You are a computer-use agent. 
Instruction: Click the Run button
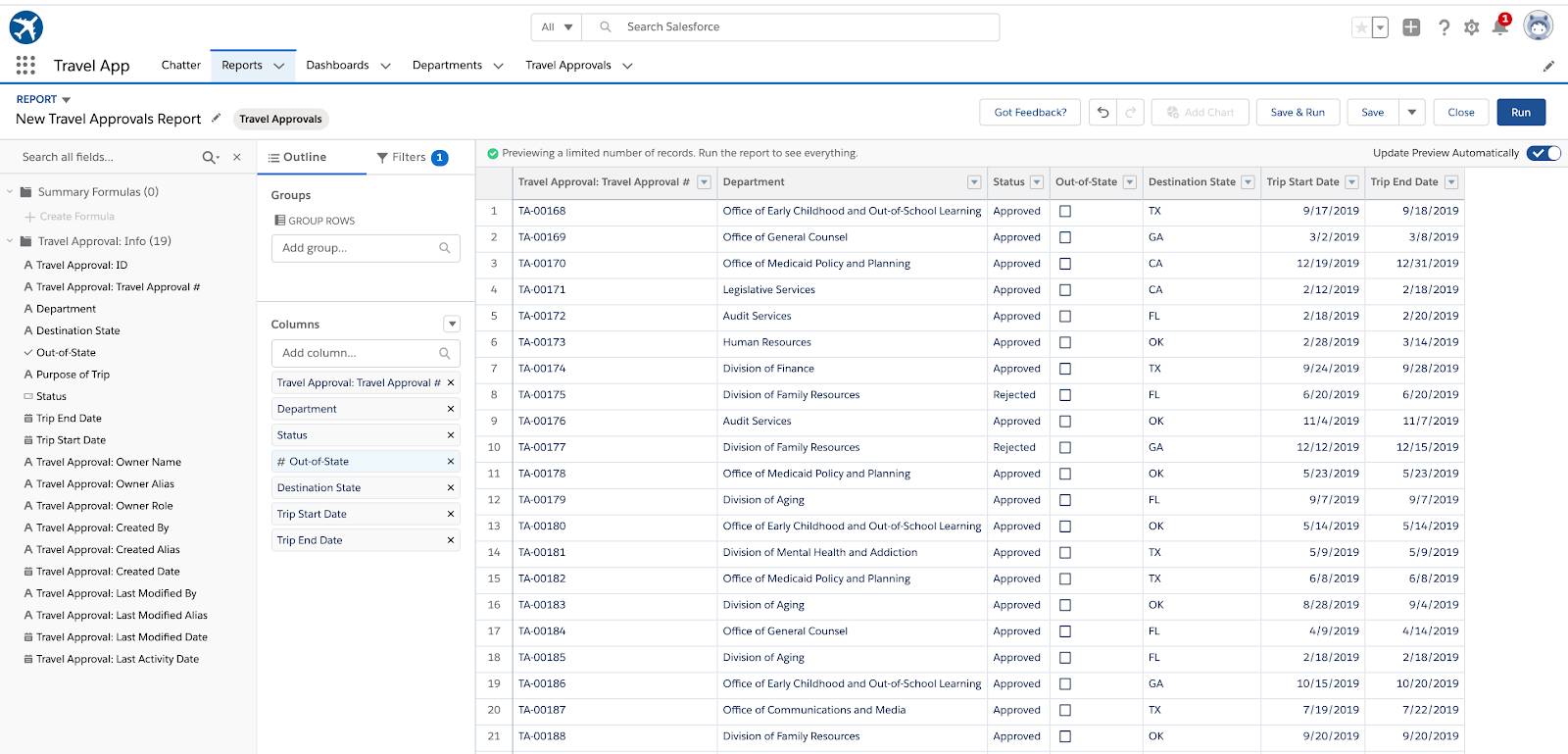(x=1520, y=113)
